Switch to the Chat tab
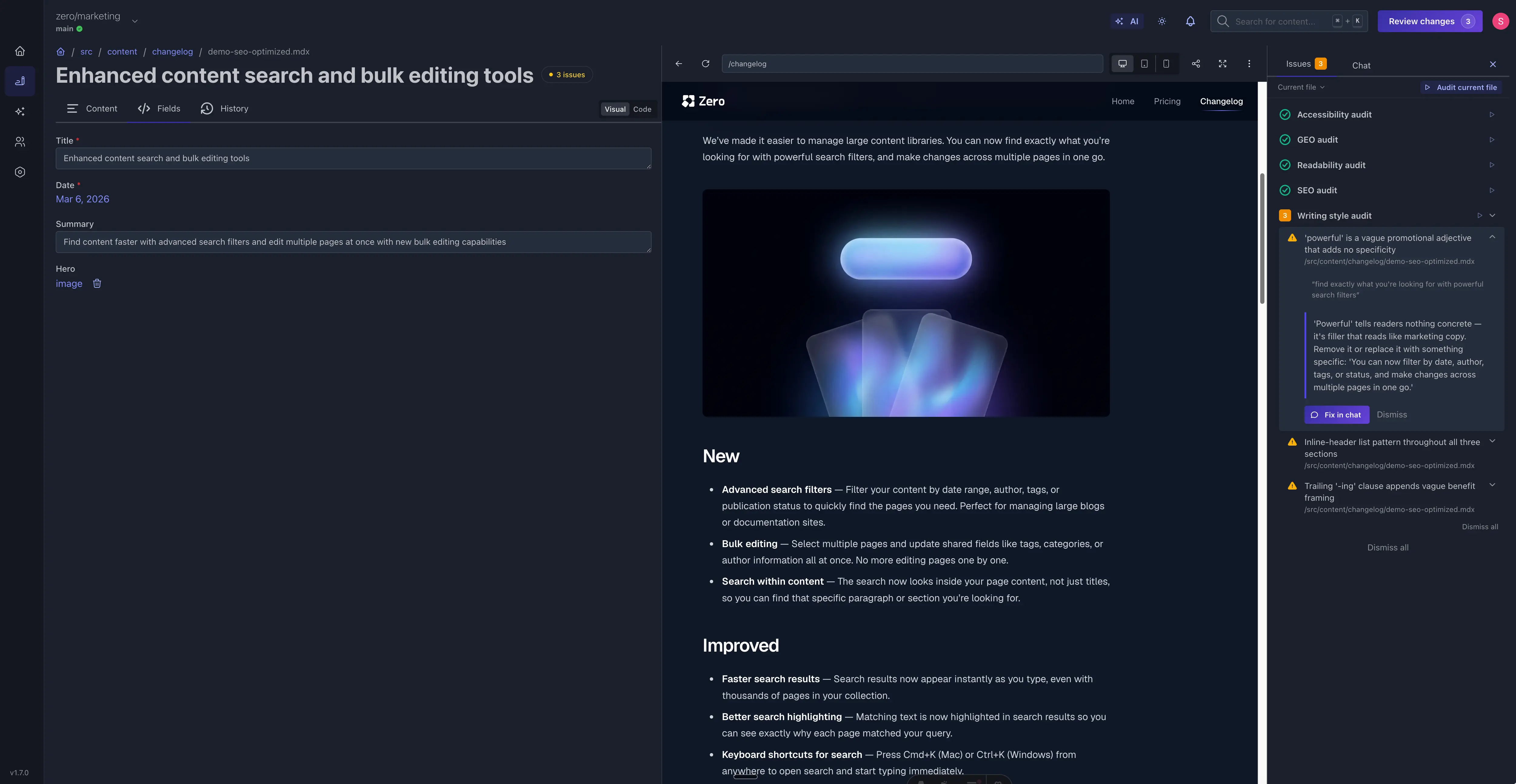The image size is (1516, 784). [1361, 65]
